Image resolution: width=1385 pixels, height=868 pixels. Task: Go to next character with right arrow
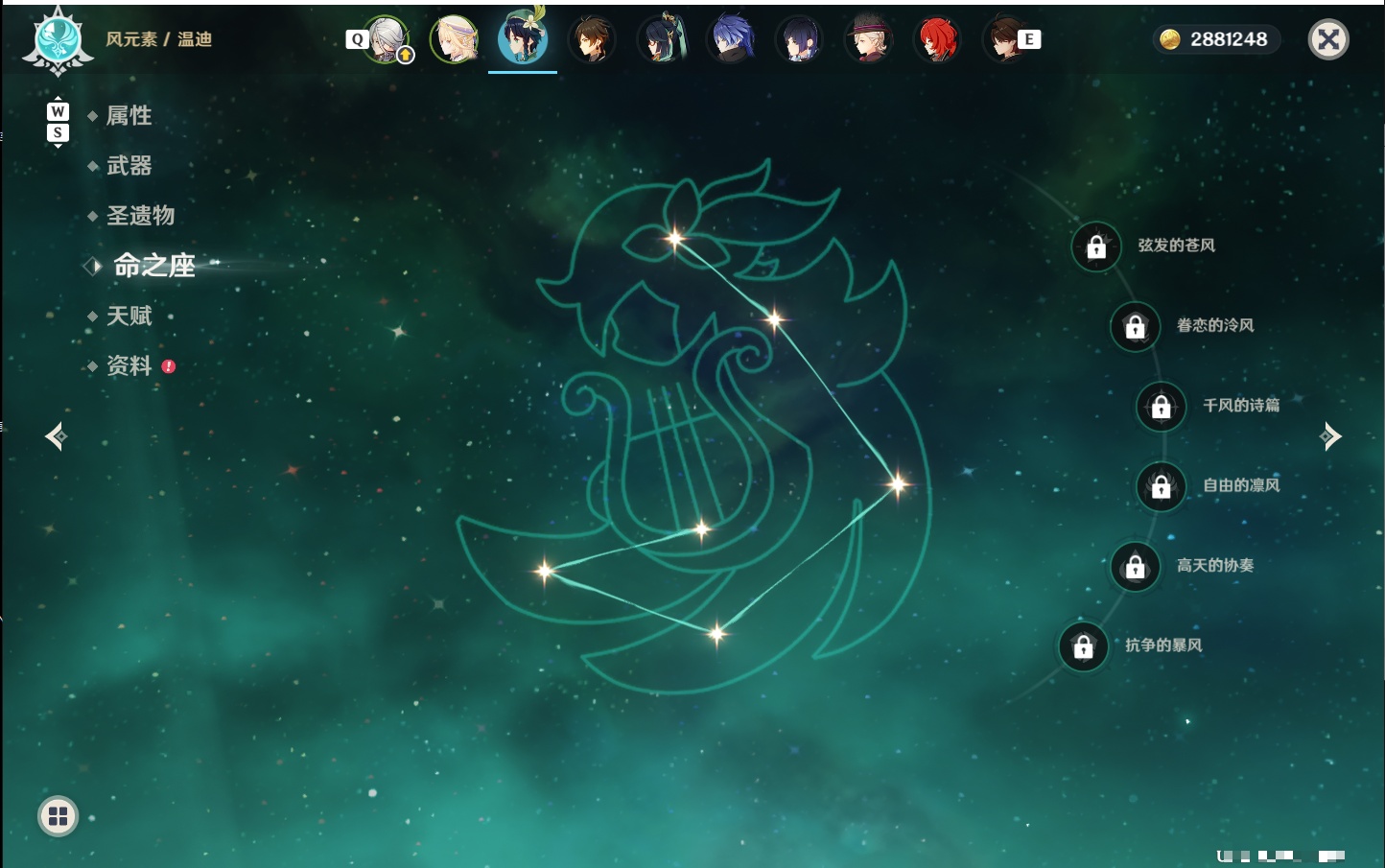click(x=1330, y=436)
